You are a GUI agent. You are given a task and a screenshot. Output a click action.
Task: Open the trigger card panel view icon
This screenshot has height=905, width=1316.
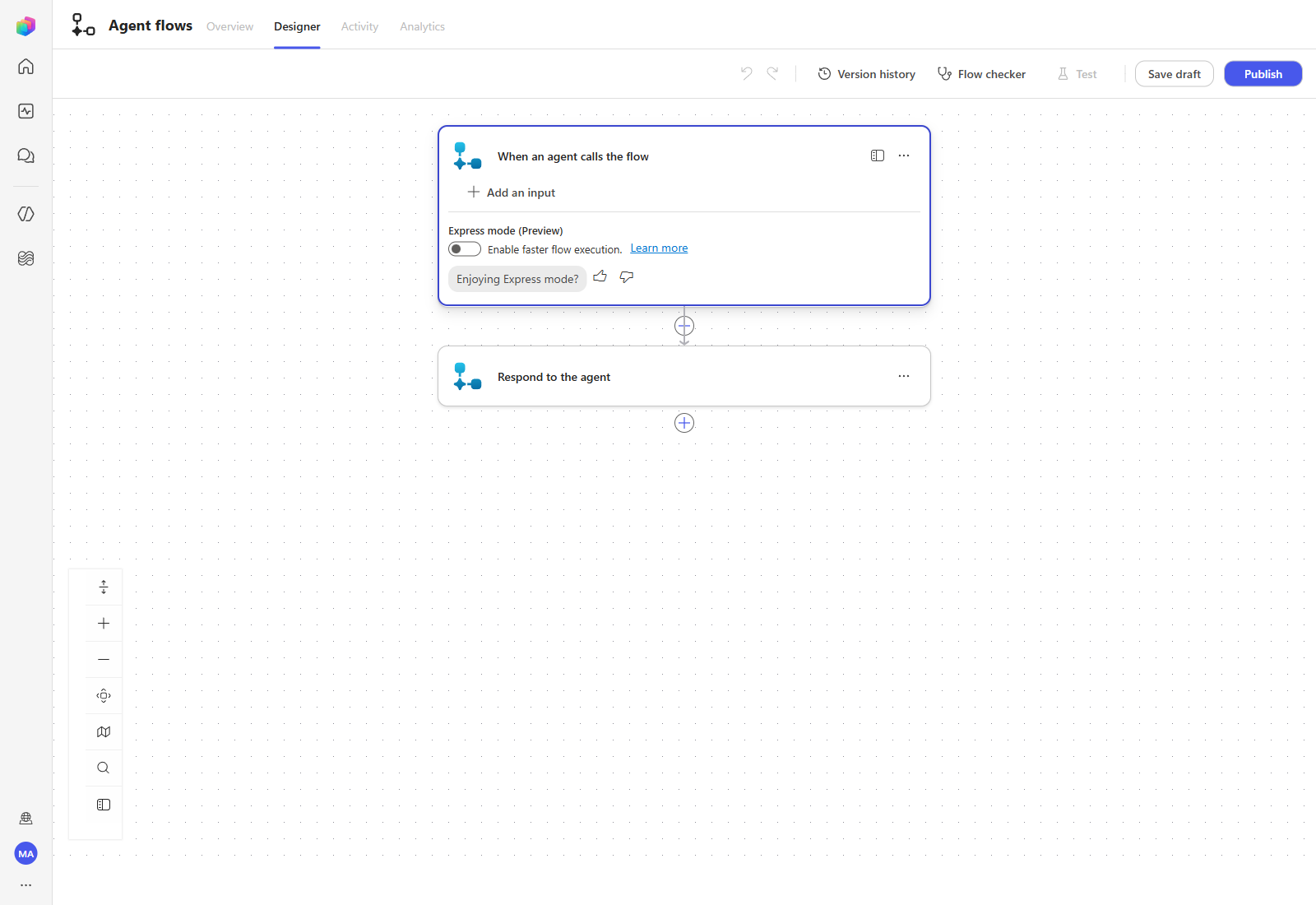[878, 155]
